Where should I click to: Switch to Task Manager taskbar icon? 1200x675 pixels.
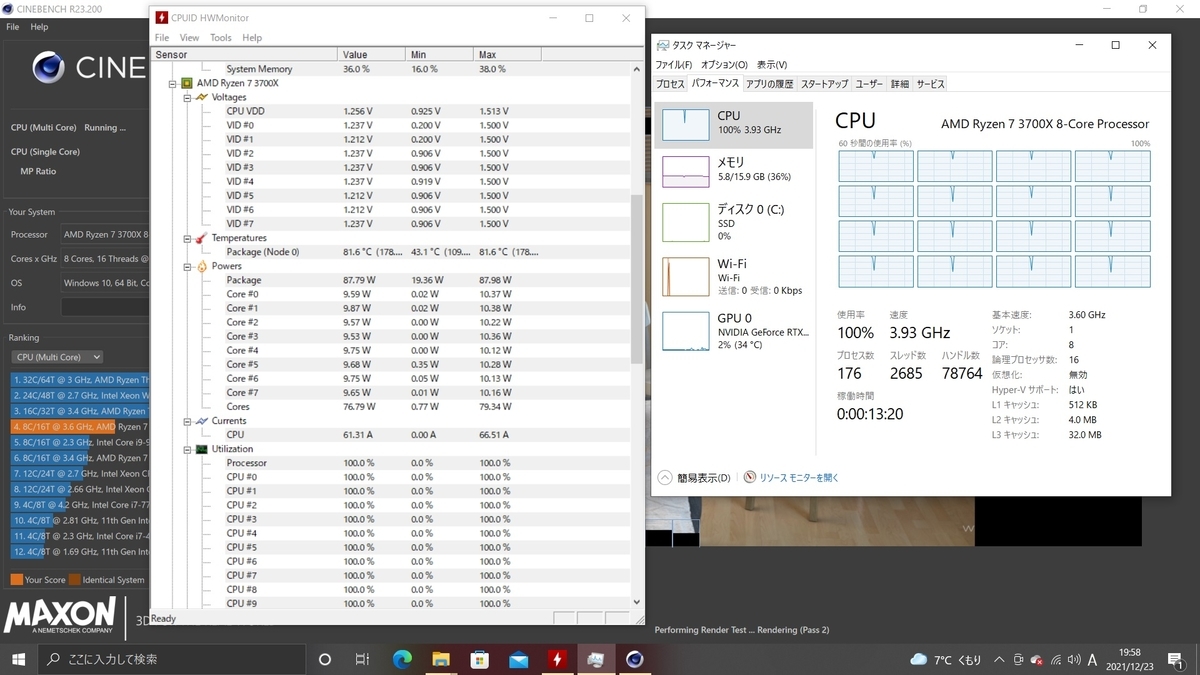tap(596, 659)
